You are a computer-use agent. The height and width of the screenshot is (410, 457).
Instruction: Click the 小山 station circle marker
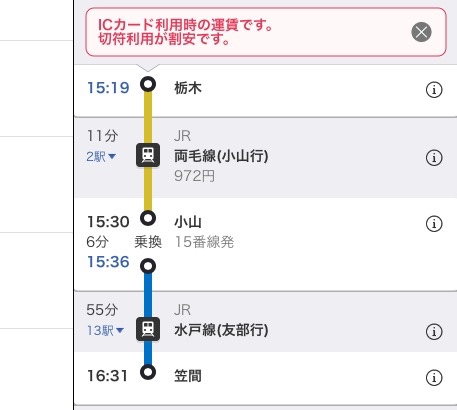pyautogui.click(x=148, y=218)
